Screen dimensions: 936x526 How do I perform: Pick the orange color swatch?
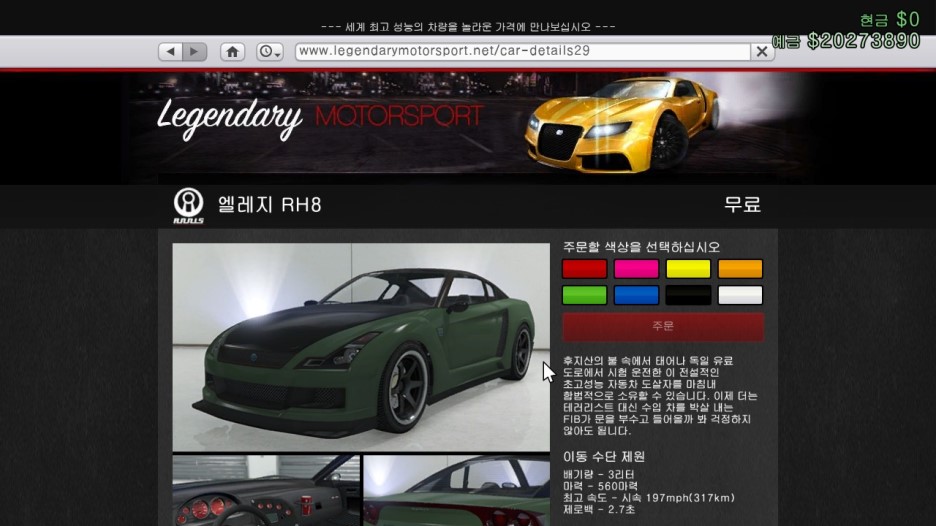740,269
